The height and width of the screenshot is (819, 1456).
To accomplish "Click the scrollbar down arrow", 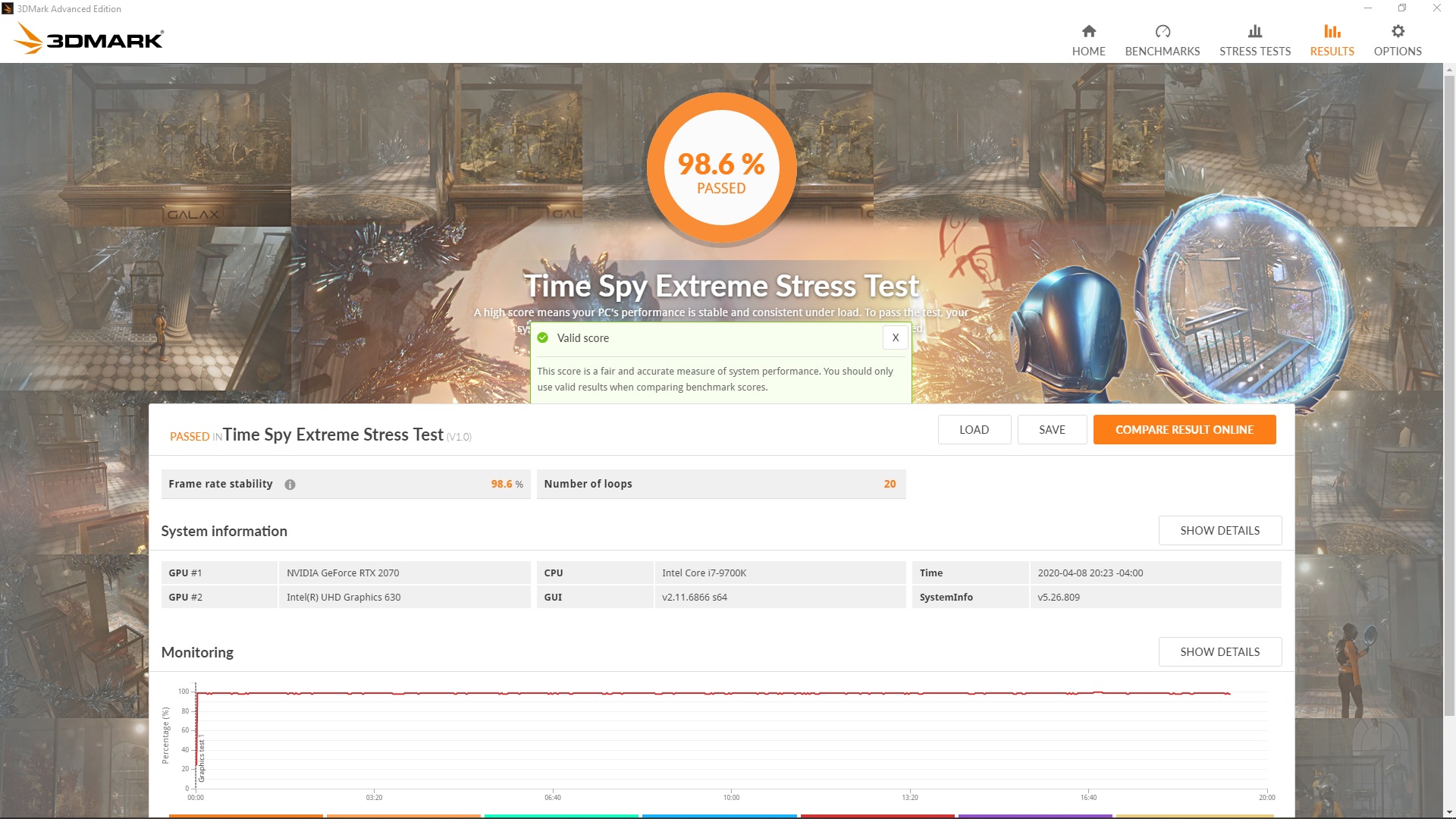I will (x=1449, y=812).
